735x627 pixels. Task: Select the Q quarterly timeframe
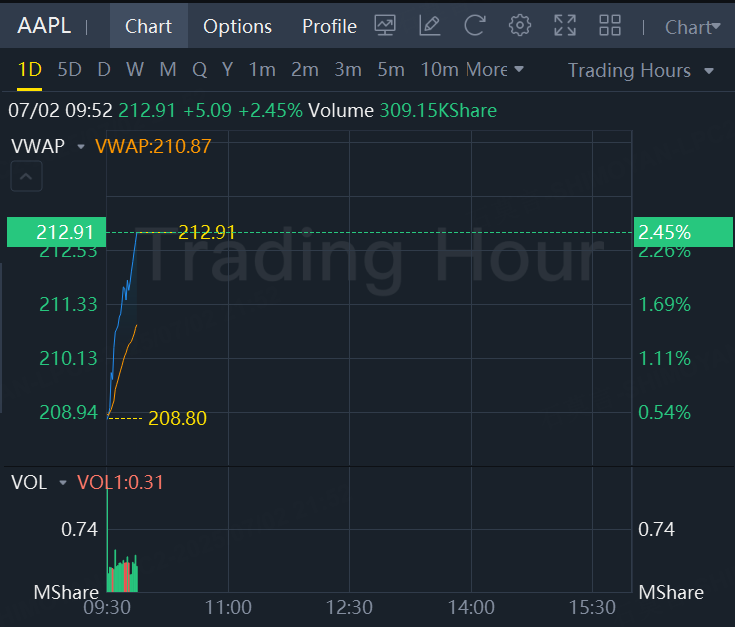click(199, 70)
